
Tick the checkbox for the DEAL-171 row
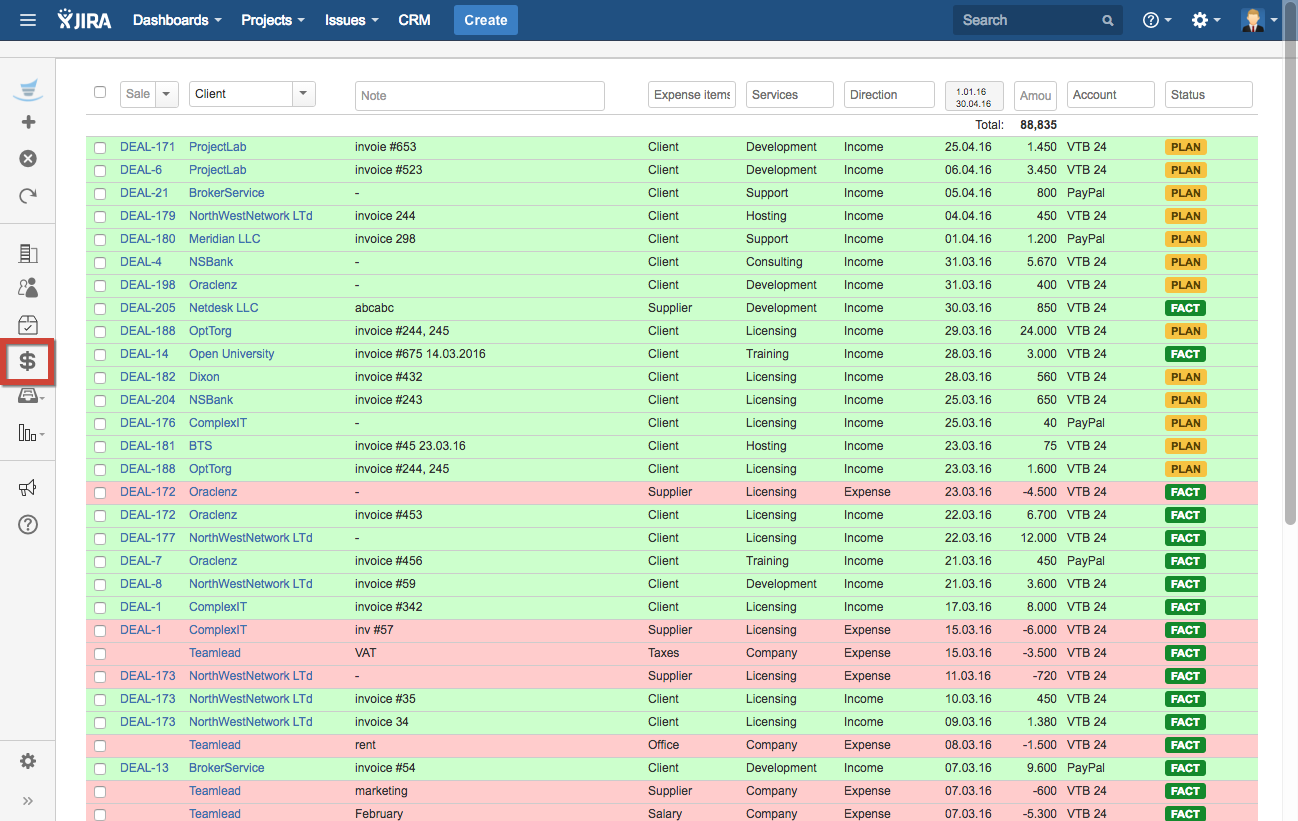(x=100, y=148)
